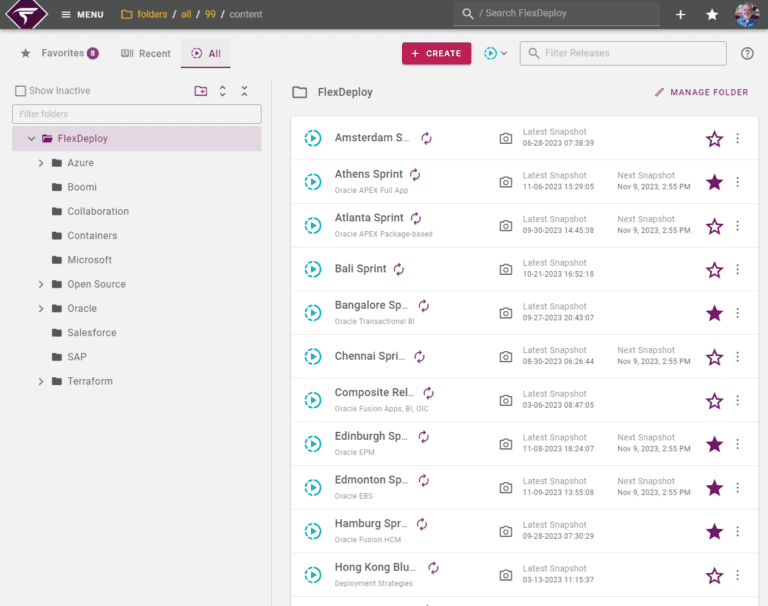Click the pipeline cycle icon beside Hamburg Spr
The height and width of the screenshot is (606, 768).
[x=422, y=524]
